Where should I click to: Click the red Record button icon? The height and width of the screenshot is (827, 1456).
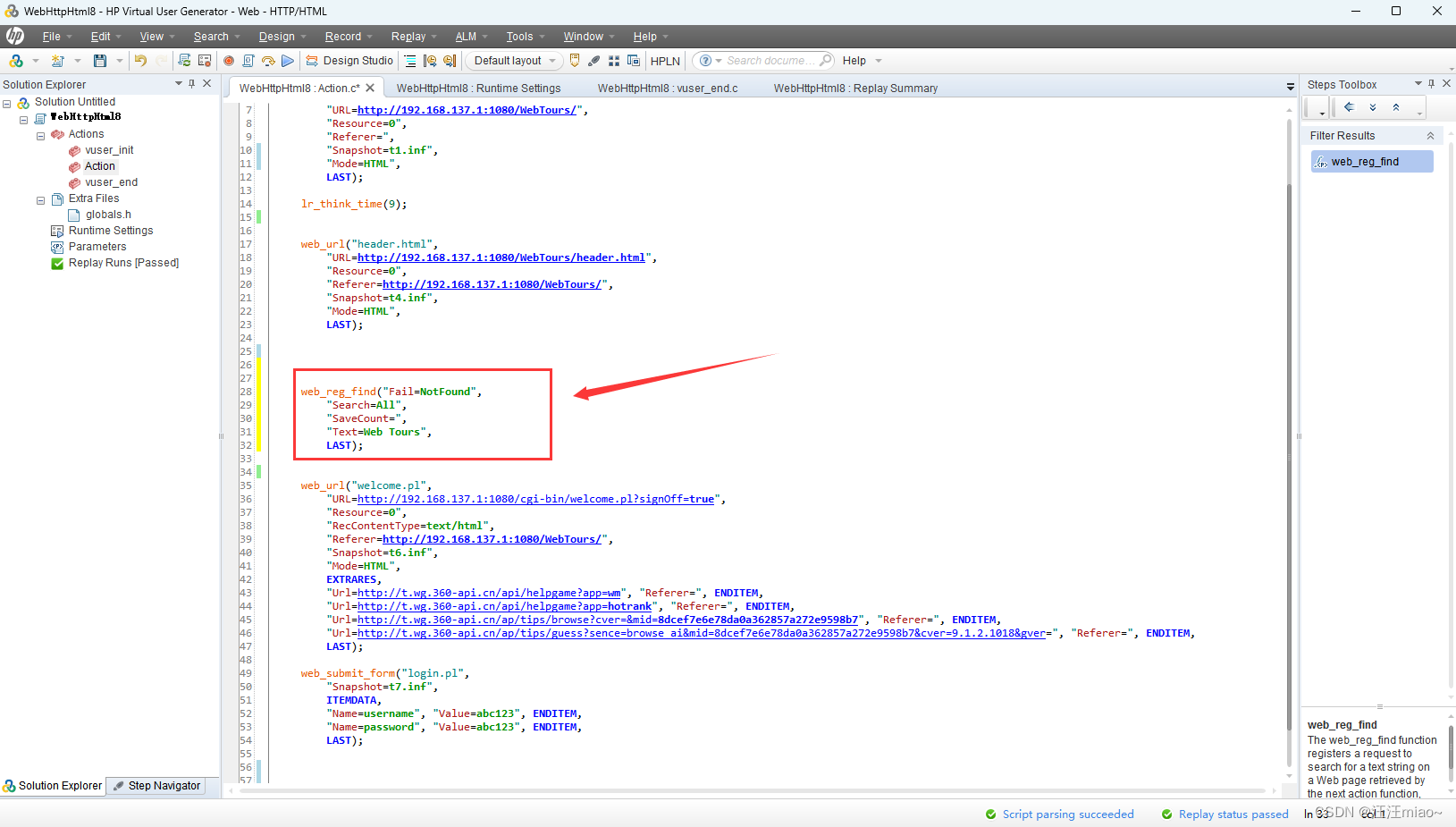[229, 61]
